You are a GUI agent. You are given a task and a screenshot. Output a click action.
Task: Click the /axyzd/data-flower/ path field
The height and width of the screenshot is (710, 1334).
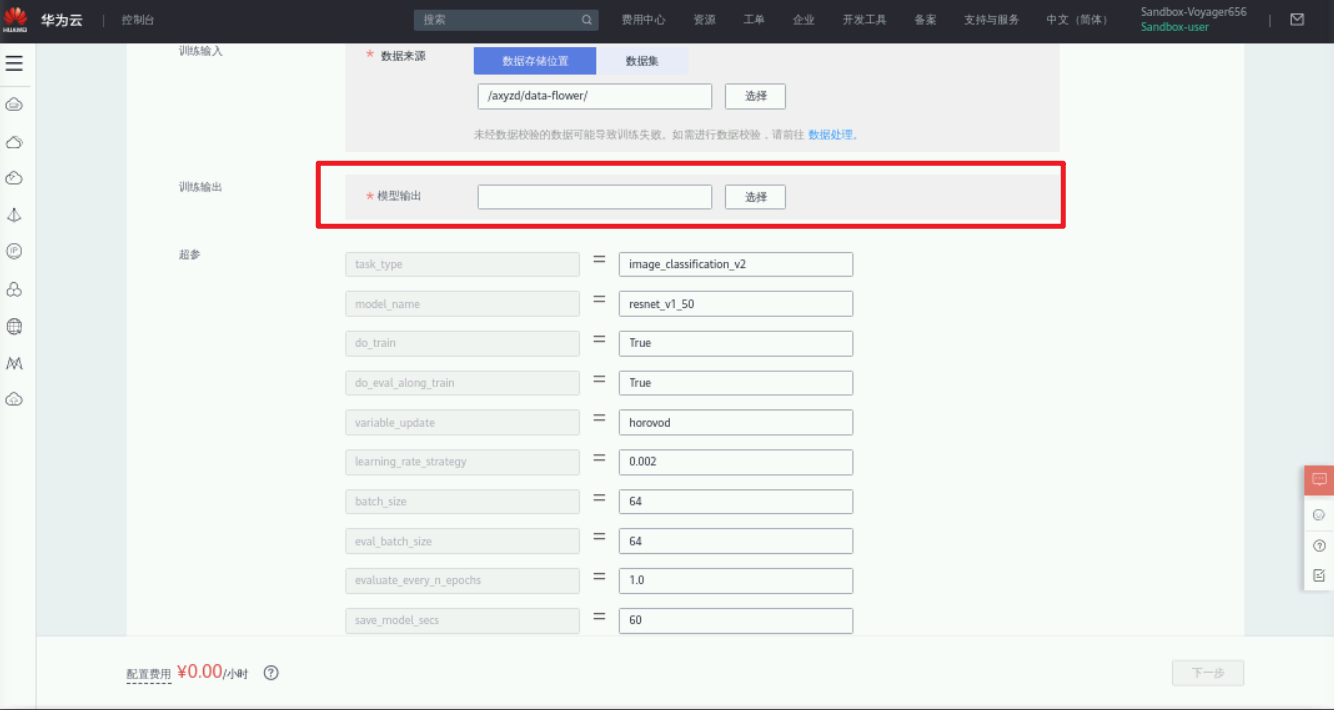click(595, 96)
